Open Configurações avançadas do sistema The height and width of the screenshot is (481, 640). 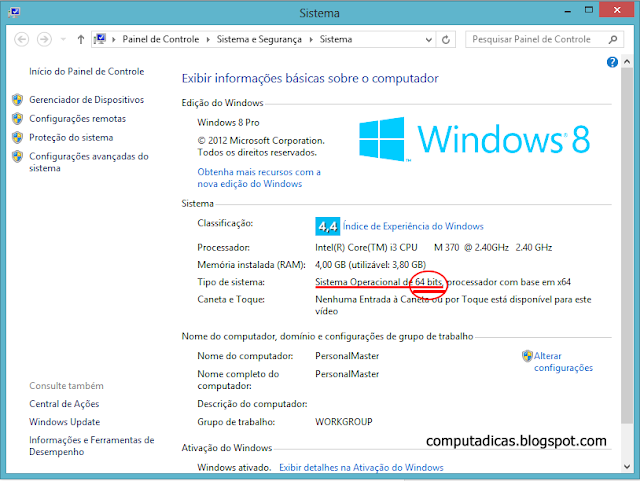click(x=89, y=162)
